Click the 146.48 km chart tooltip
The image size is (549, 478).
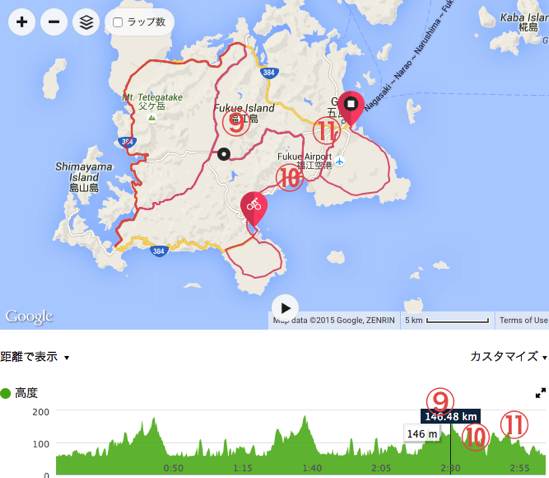(451, 416)
